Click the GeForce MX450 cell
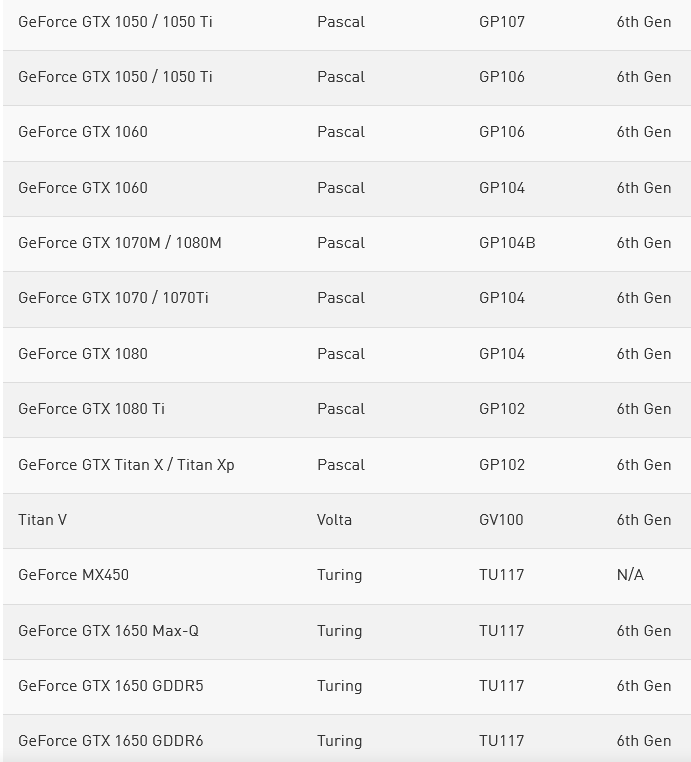 click(73, 575)
